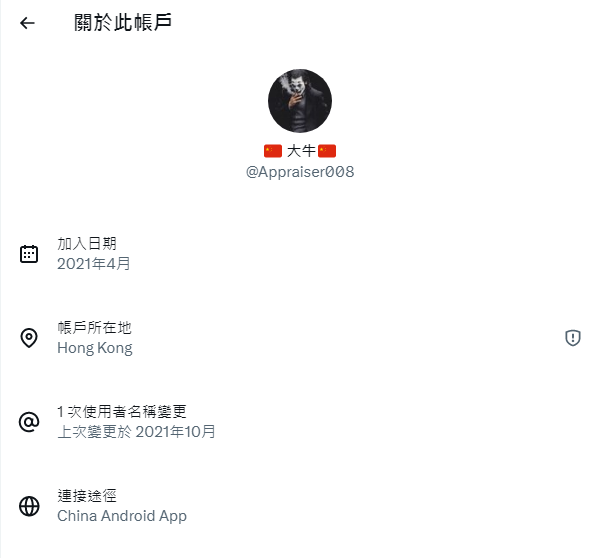
Task: Click the 關於此帳戶 page title
Action: (122, 23)
